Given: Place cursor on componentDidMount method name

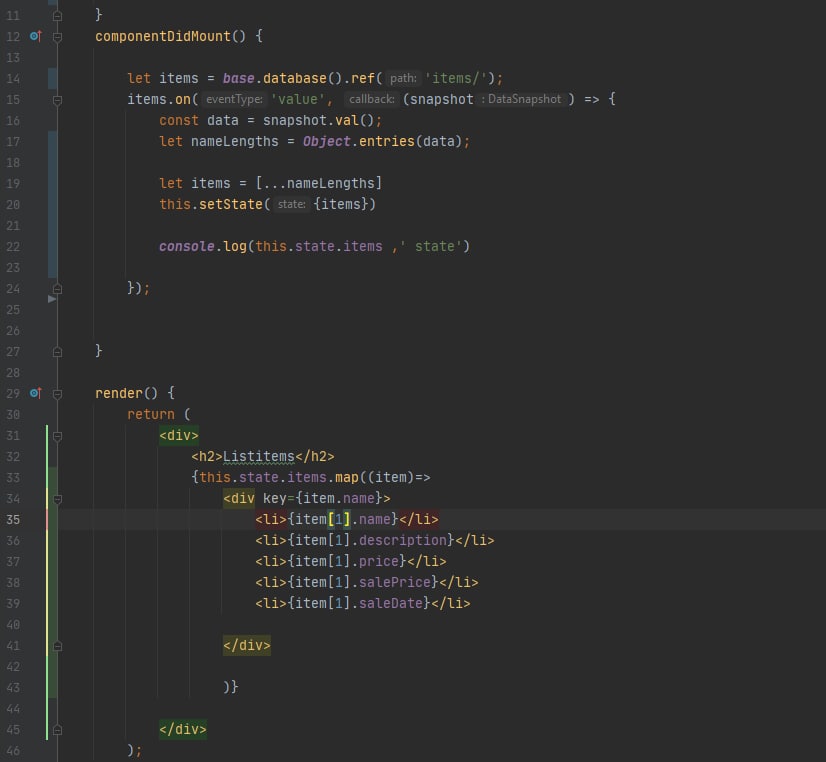Looking at the screenshot, I should (x=163, y=36).
